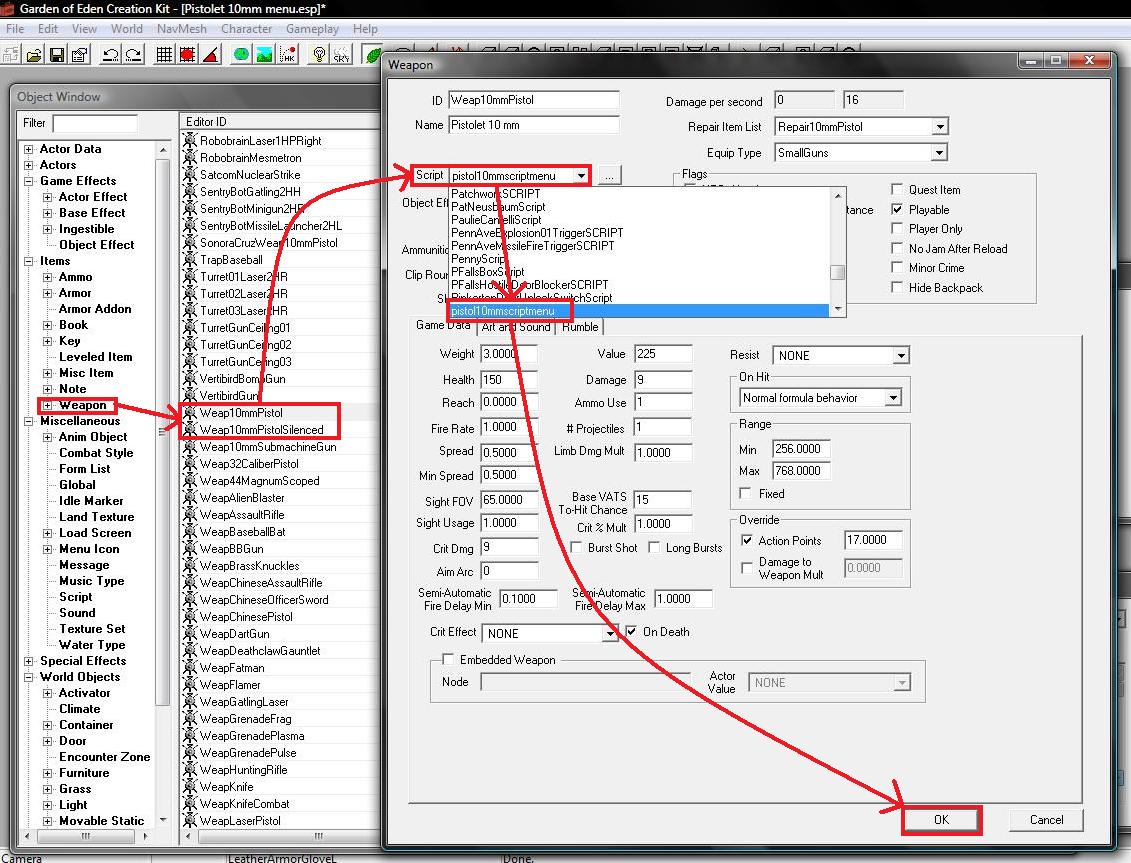
Task: Select the WeapFlamer entry icon
Action: click(190, 684)
